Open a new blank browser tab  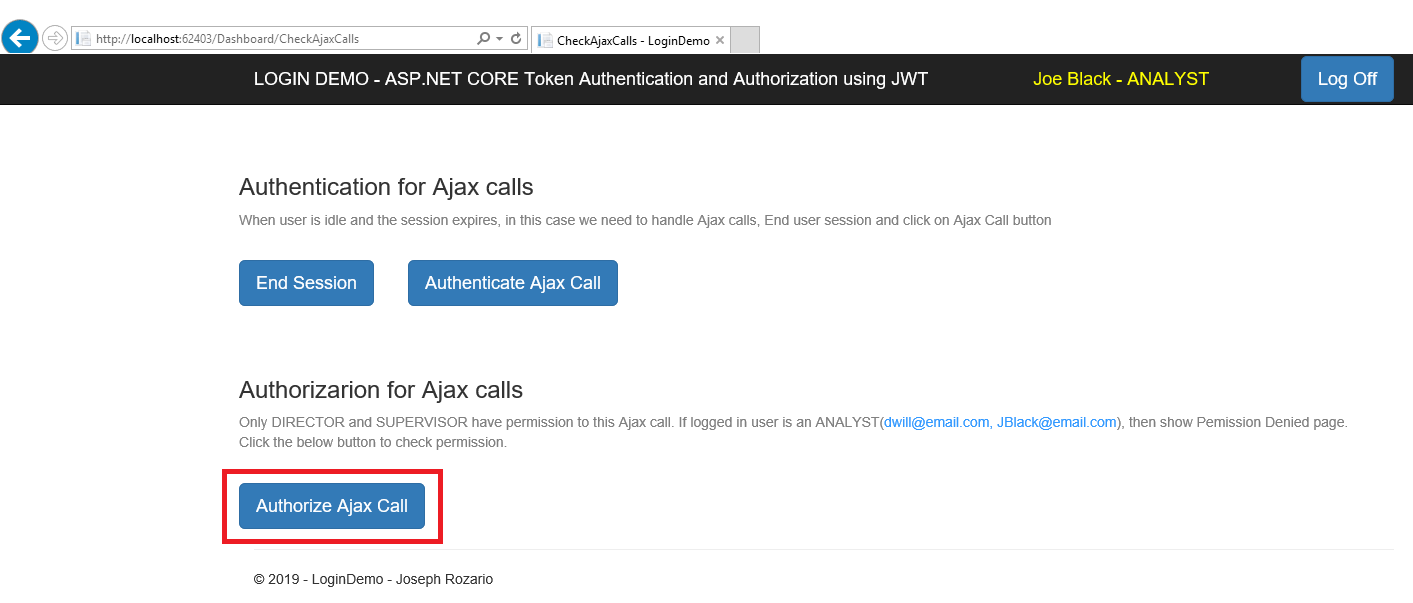point(746,40)
